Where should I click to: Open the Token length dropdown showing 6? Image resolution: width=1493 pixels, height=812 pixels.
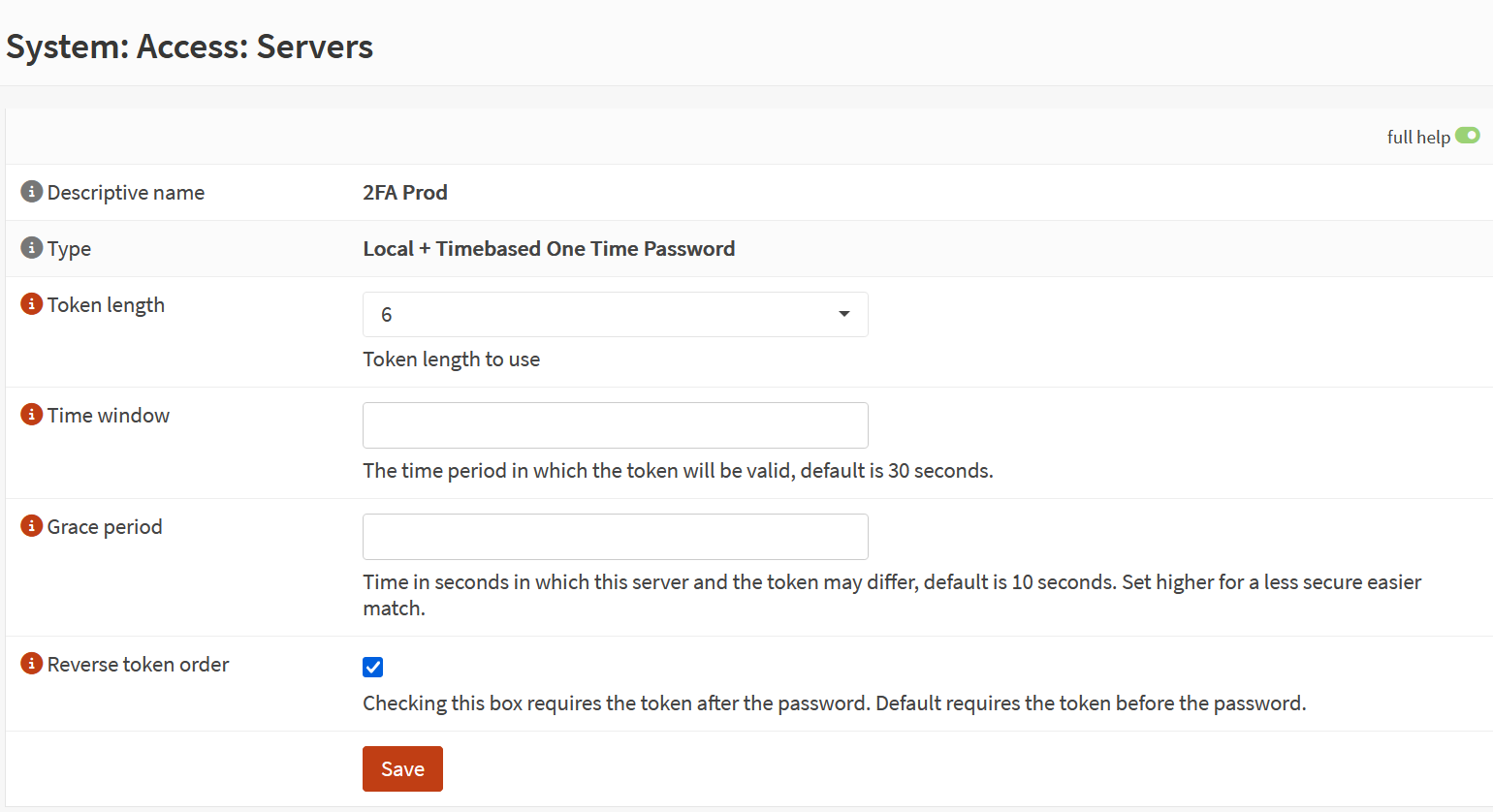pos(615,315)
